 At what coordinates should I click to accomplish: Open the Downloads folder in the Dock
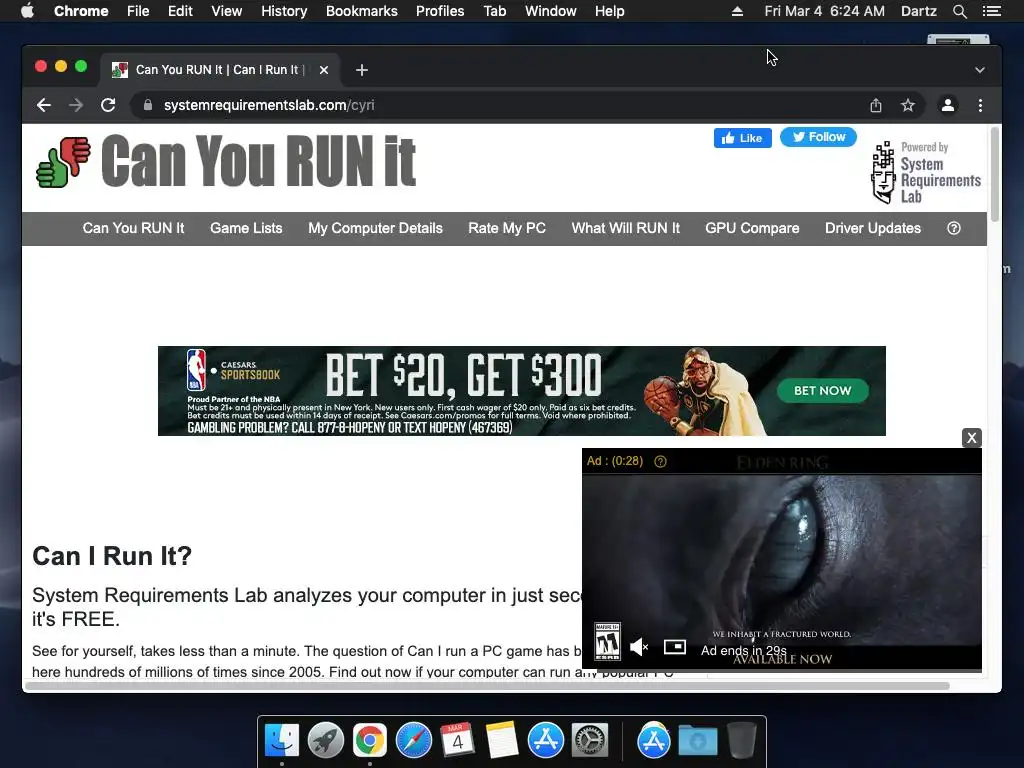(x=697, y=741)
